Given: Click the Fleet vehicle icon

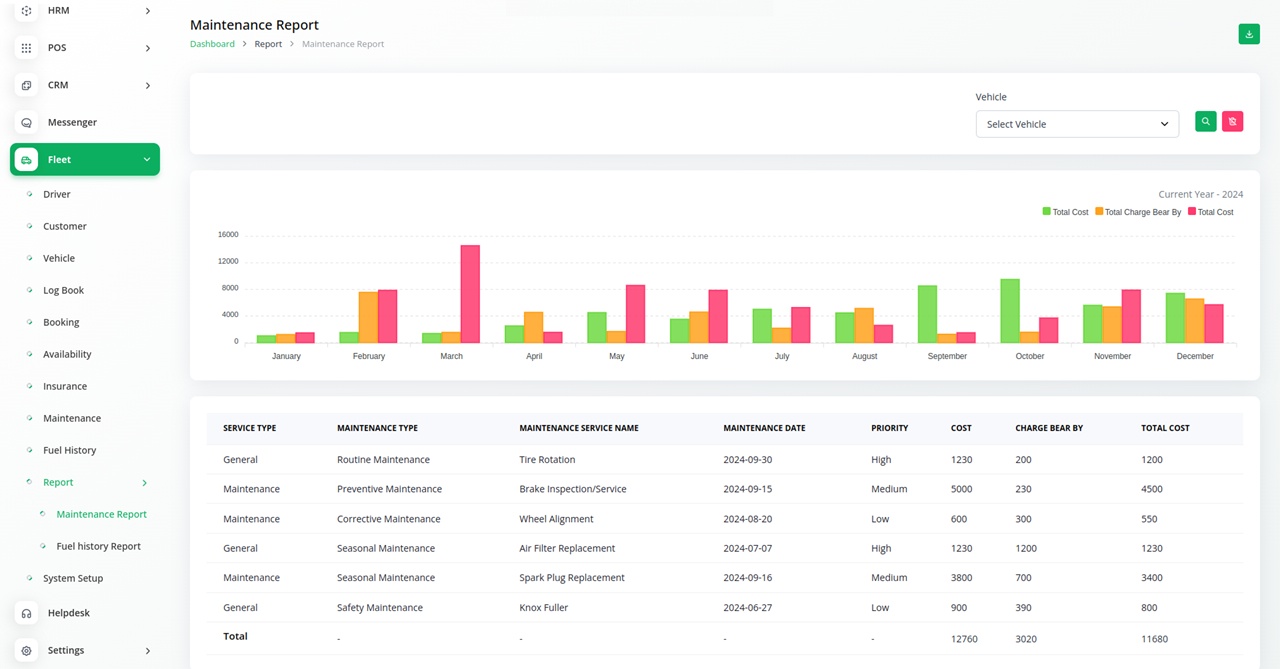Looking at the screenshot, I should point(26,160).
